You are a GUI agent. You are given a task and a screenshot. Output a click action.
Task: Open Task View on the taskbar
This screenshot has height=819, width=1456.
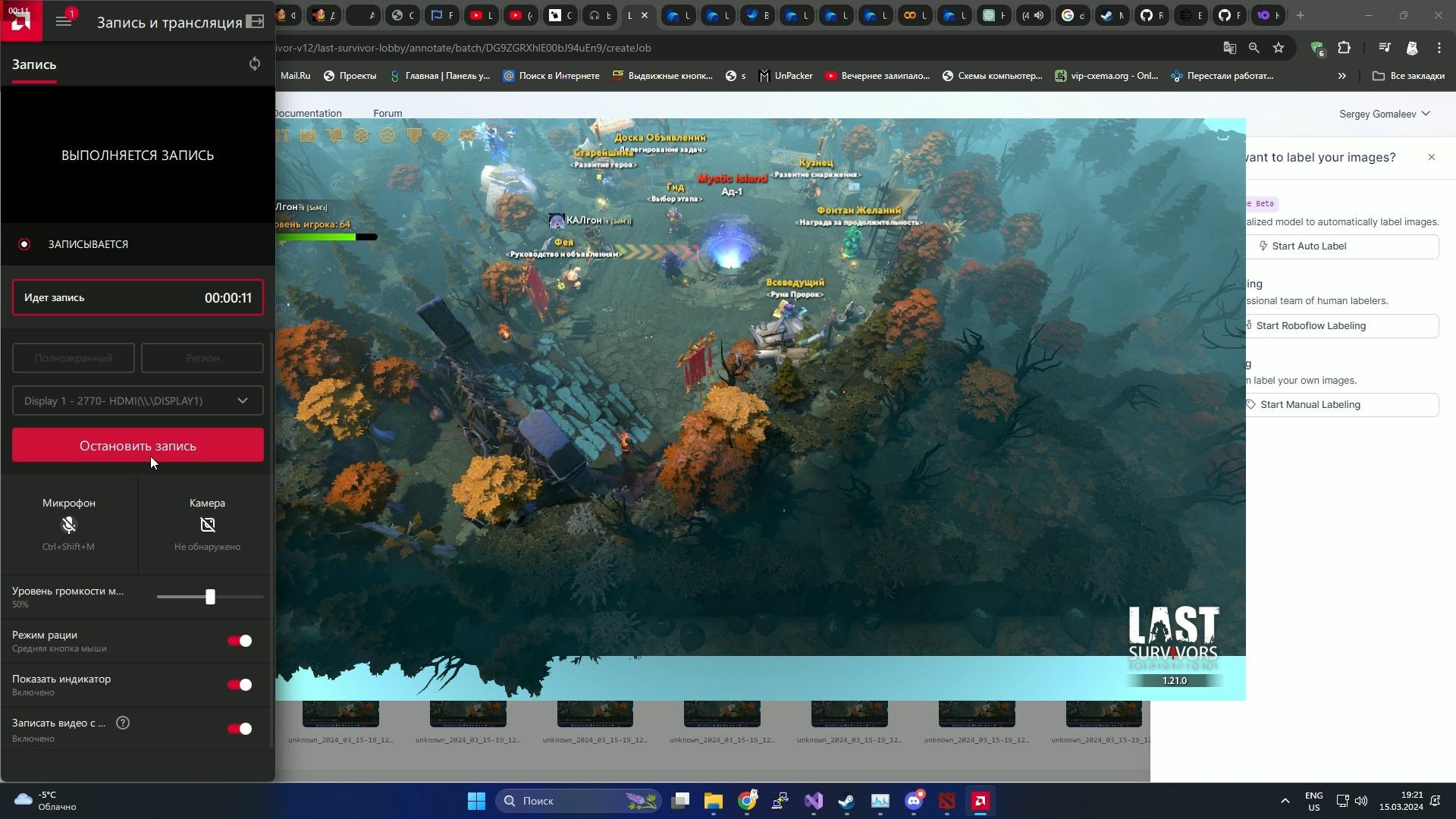tap(680, 801)
